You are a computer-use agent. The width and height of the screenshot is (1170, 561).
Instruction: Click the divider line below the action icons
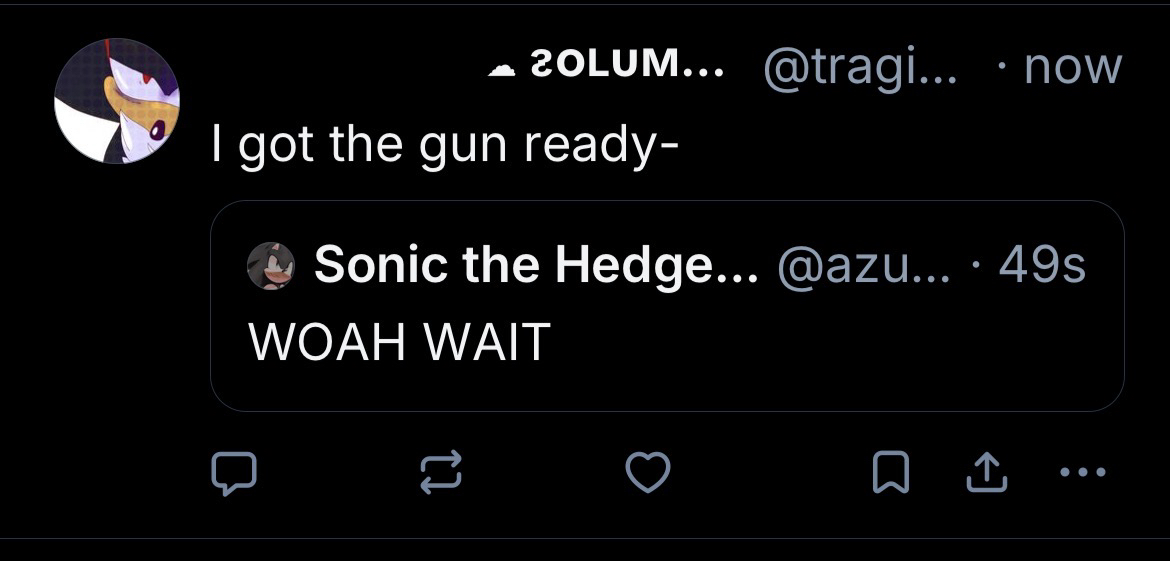[585, 538]
